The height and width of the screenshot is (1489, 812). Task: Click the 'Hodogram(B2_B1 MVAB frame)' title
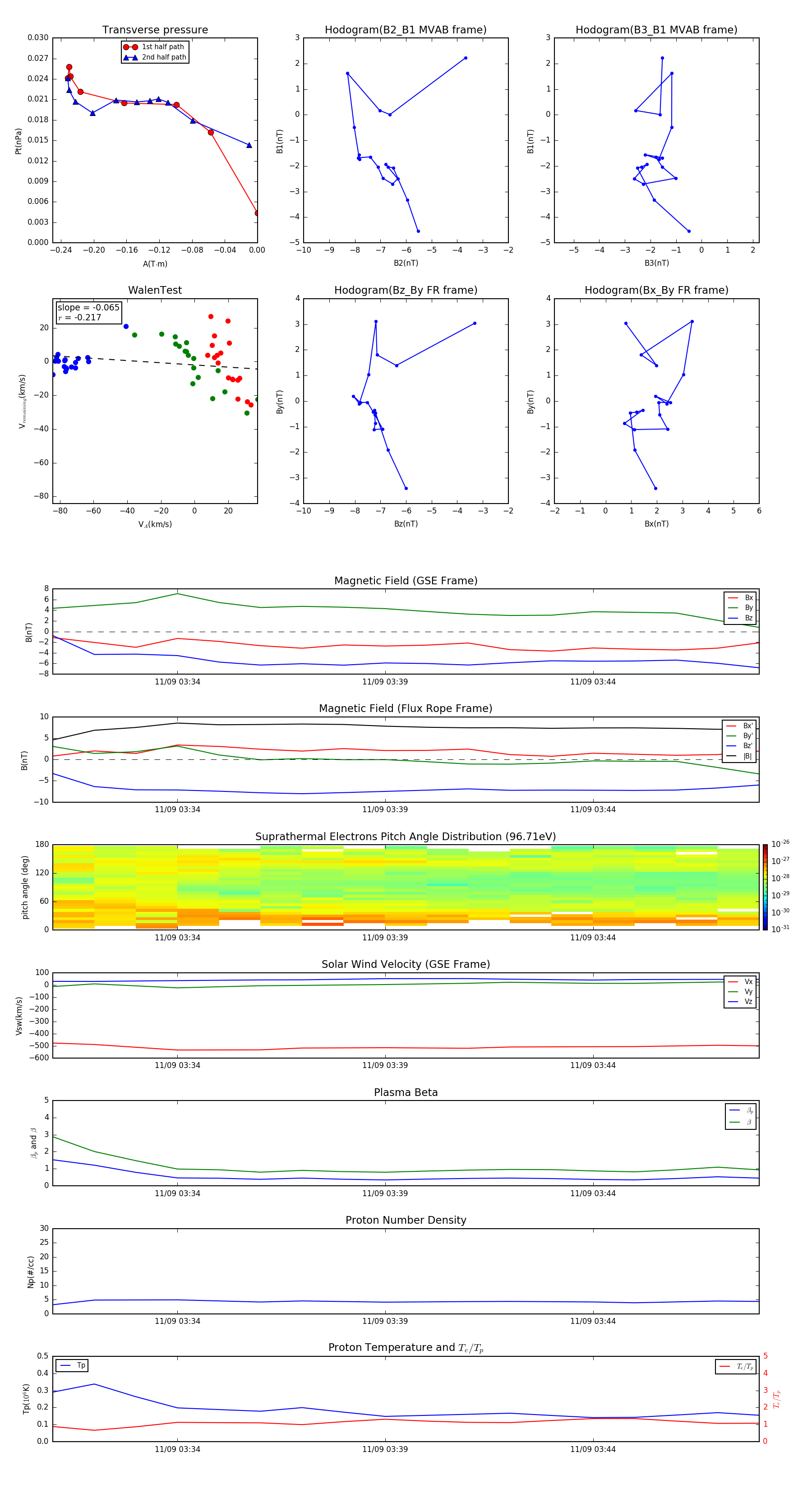(406, 30)
